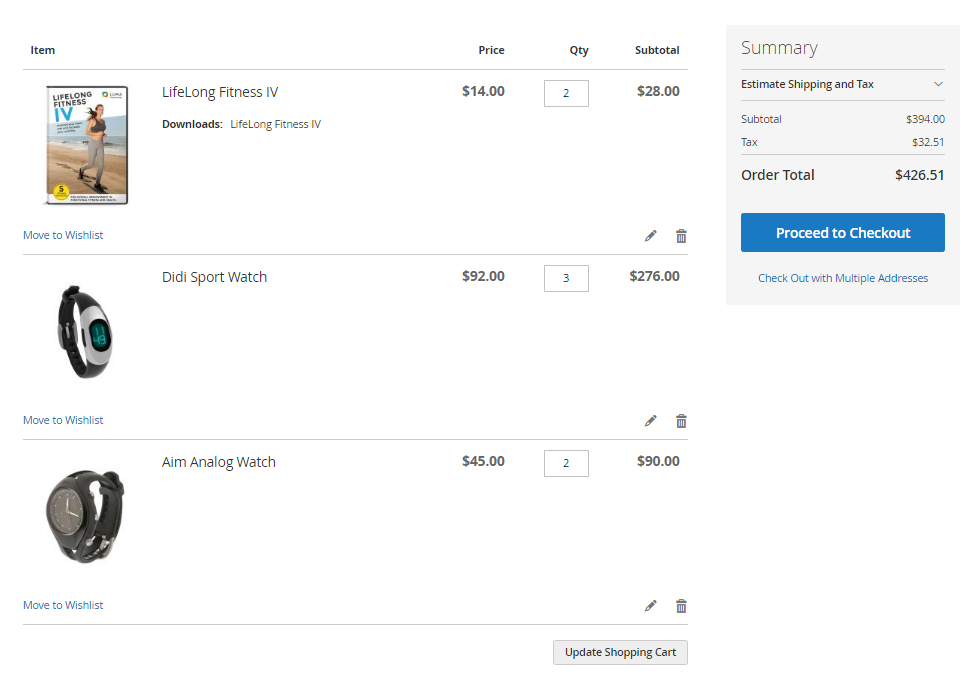Move LifeLong Fitness IV to Wishlist
961x674 pixels.
63,236
